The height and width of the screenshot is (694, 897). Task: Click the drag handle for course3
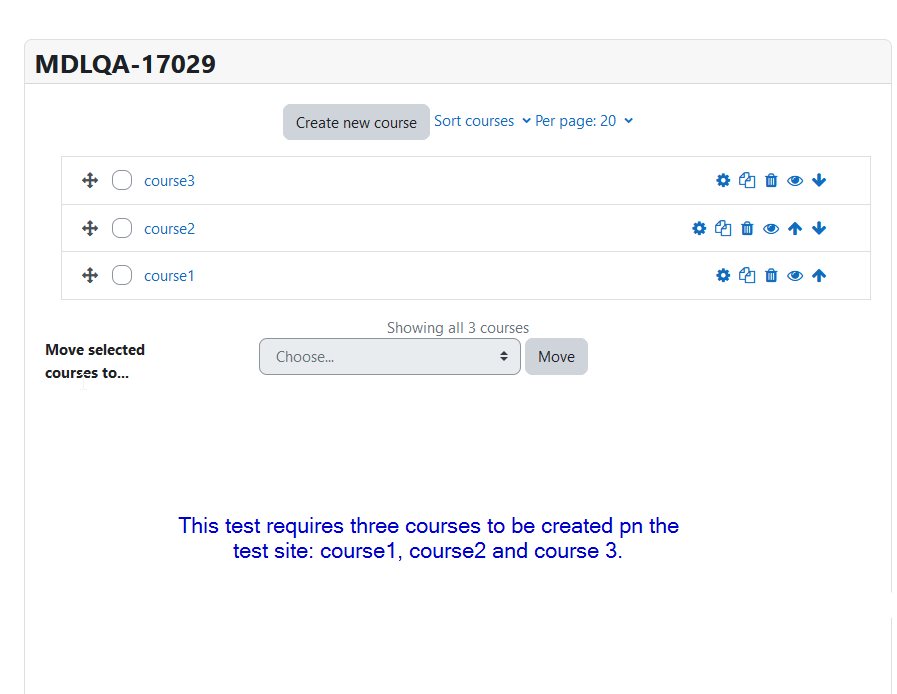point(90,181)
